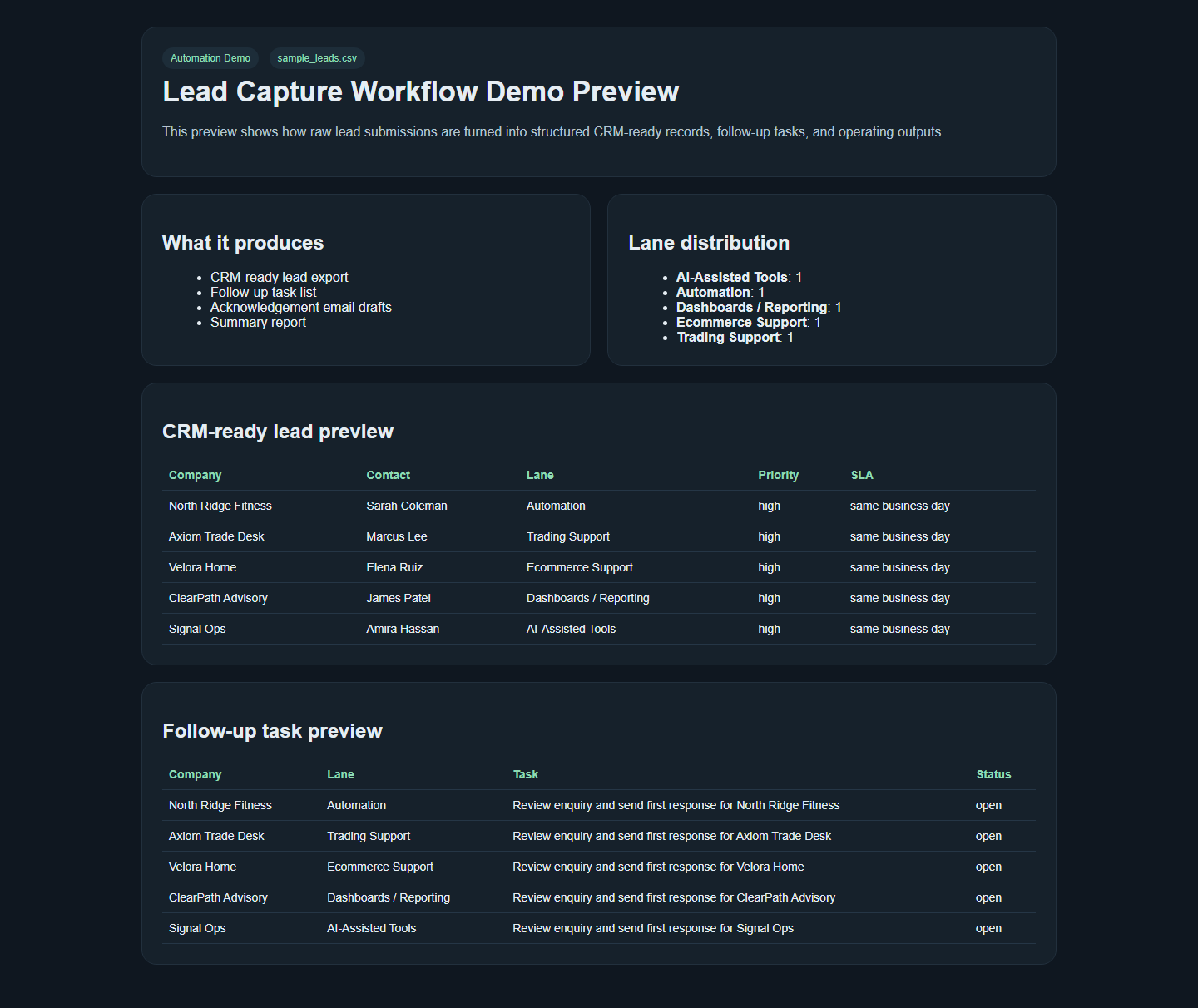Image resolution: width=1198 pixels, height=1008 pixels.
Task: Open the North Ridge Fitness lead row
Action: 220,506
